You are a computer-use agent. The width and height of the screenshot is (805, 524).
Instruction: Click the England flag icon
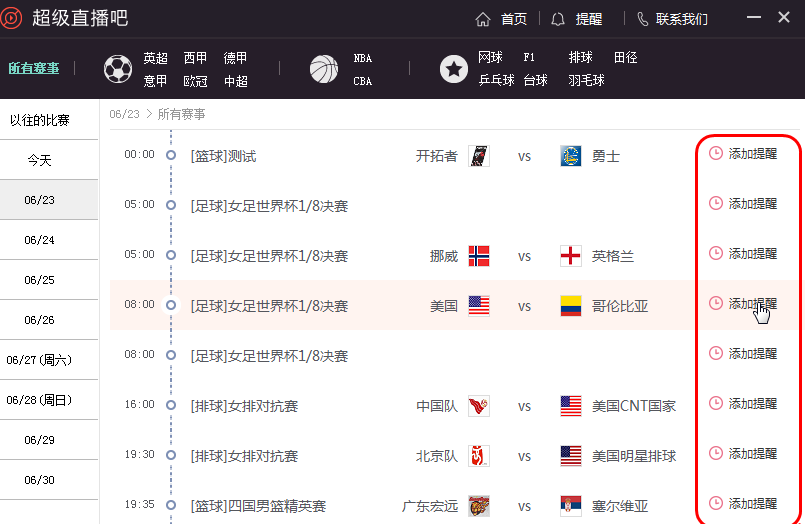tap(570, 256)
